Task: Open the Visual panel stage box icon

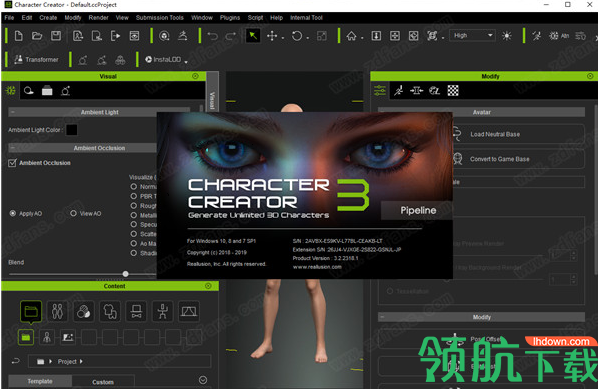Action: [x=47, y=91]
